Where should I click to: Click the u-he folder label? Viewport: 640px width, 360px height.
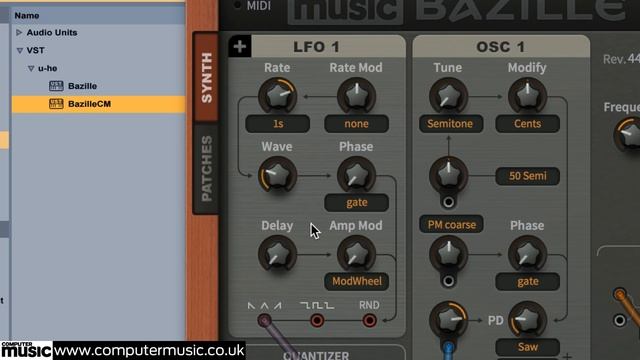click(x=47, y=68)
